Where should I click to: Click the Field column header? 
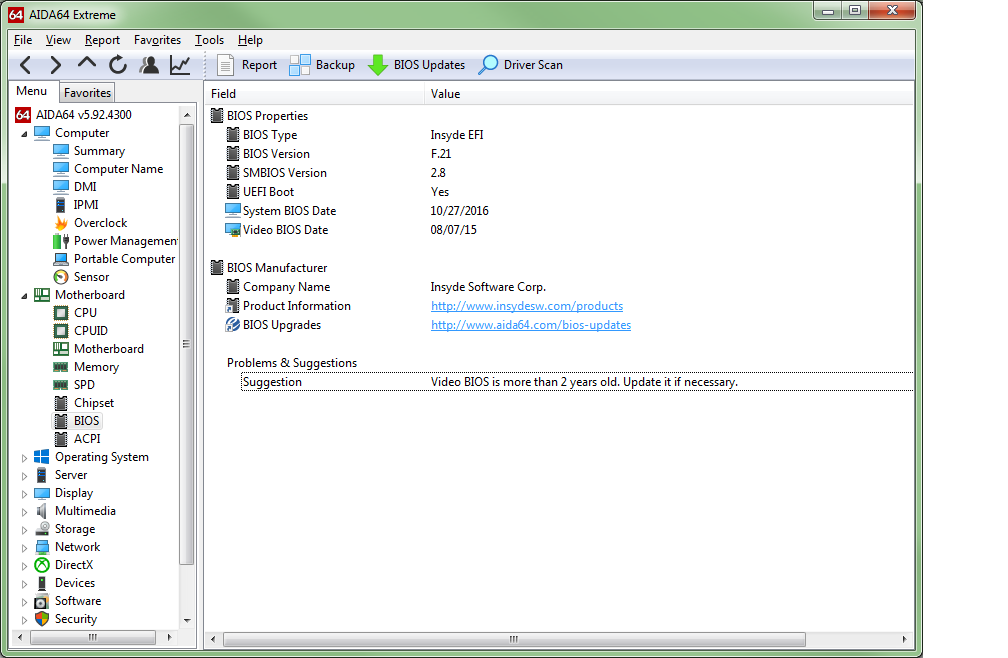314,94
